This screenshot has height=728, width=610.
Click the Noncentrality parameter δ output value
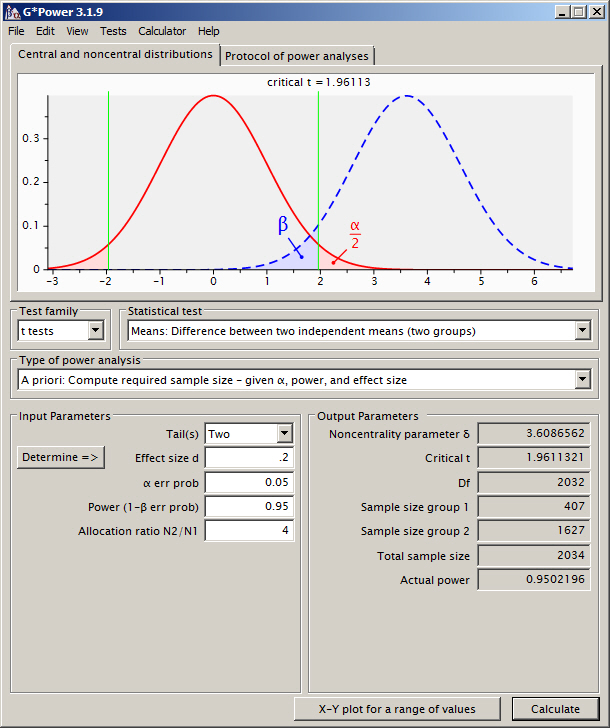click(534, 434)
